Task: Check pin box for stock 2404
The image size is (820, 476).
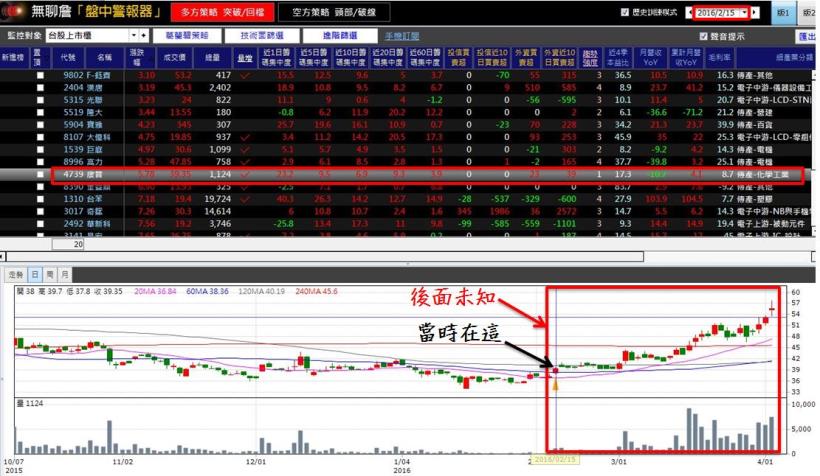Action: point(40,88)
